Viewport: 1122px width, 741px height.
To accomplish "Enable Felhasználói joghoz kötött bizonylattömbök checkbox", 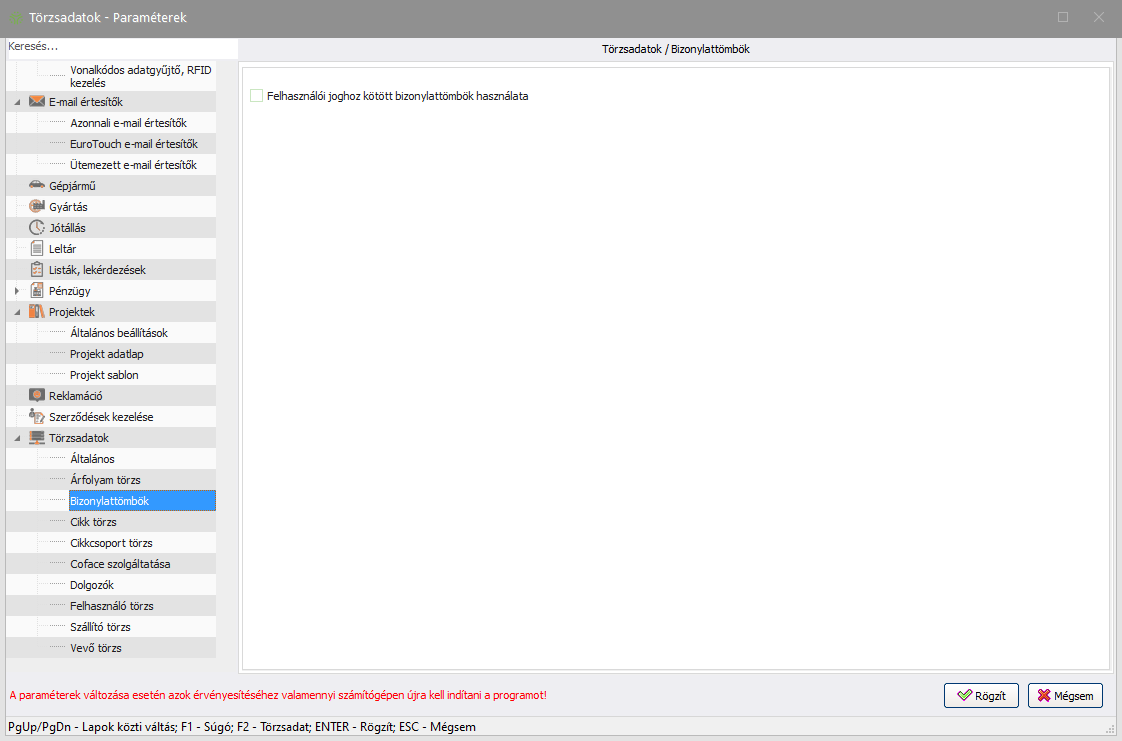I will click(257, 96).
